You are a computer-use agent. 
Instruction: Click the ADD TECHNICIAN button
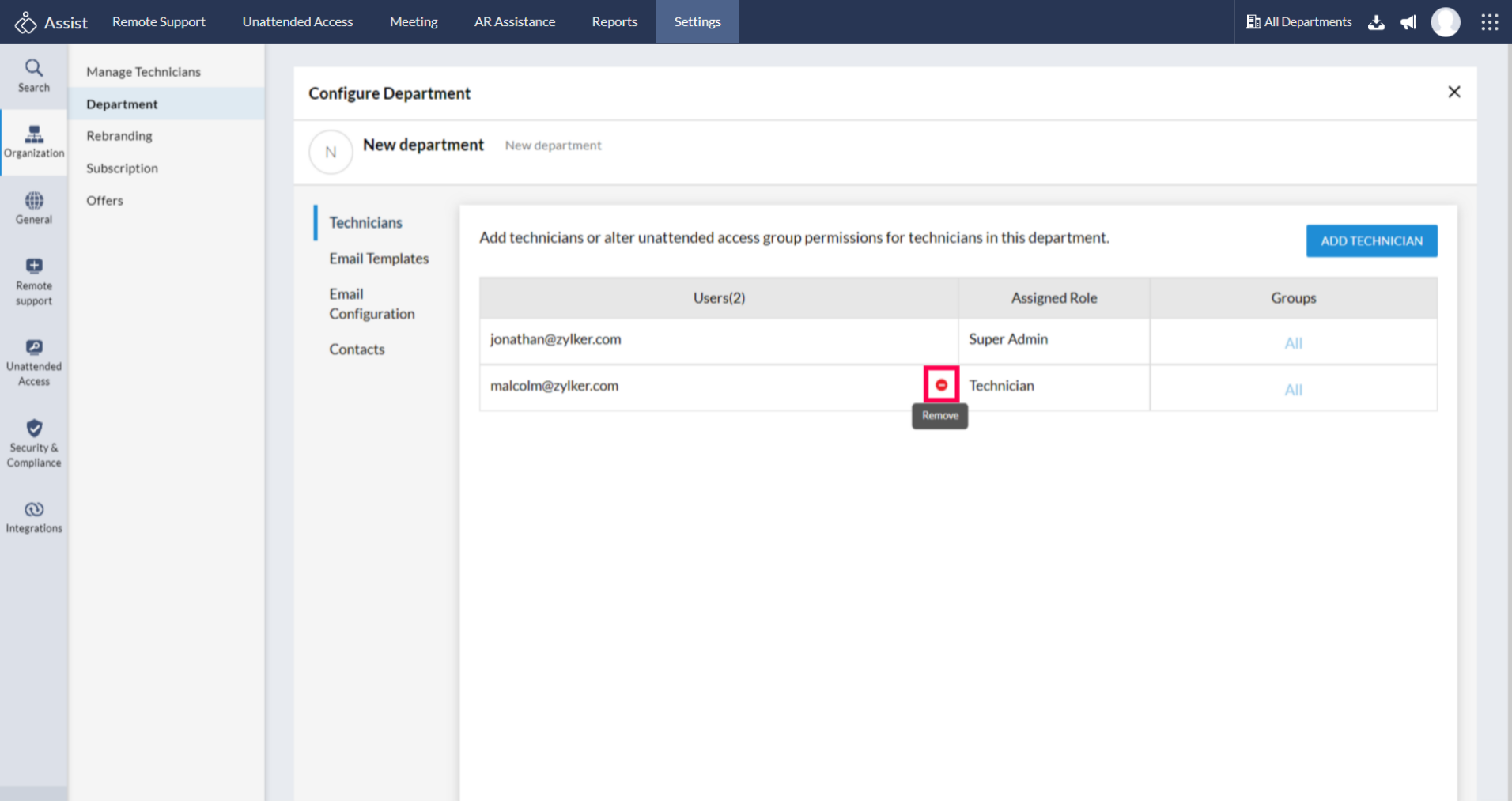pyautogui.click(x=1371, y=241)
